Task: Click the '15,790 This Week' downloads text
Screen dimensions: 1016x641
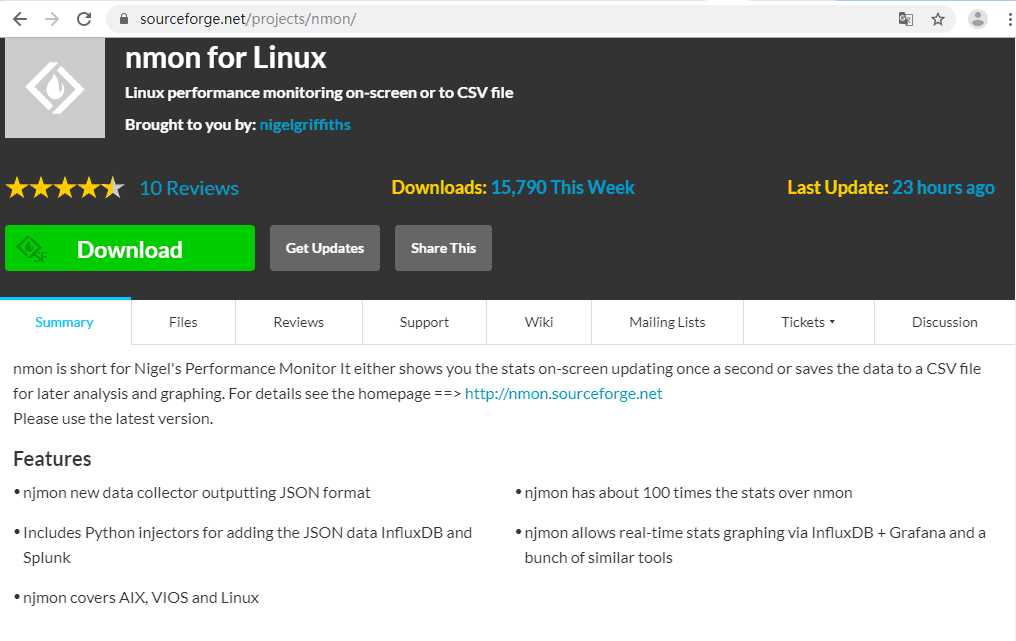Action: [x=562, y=187]
